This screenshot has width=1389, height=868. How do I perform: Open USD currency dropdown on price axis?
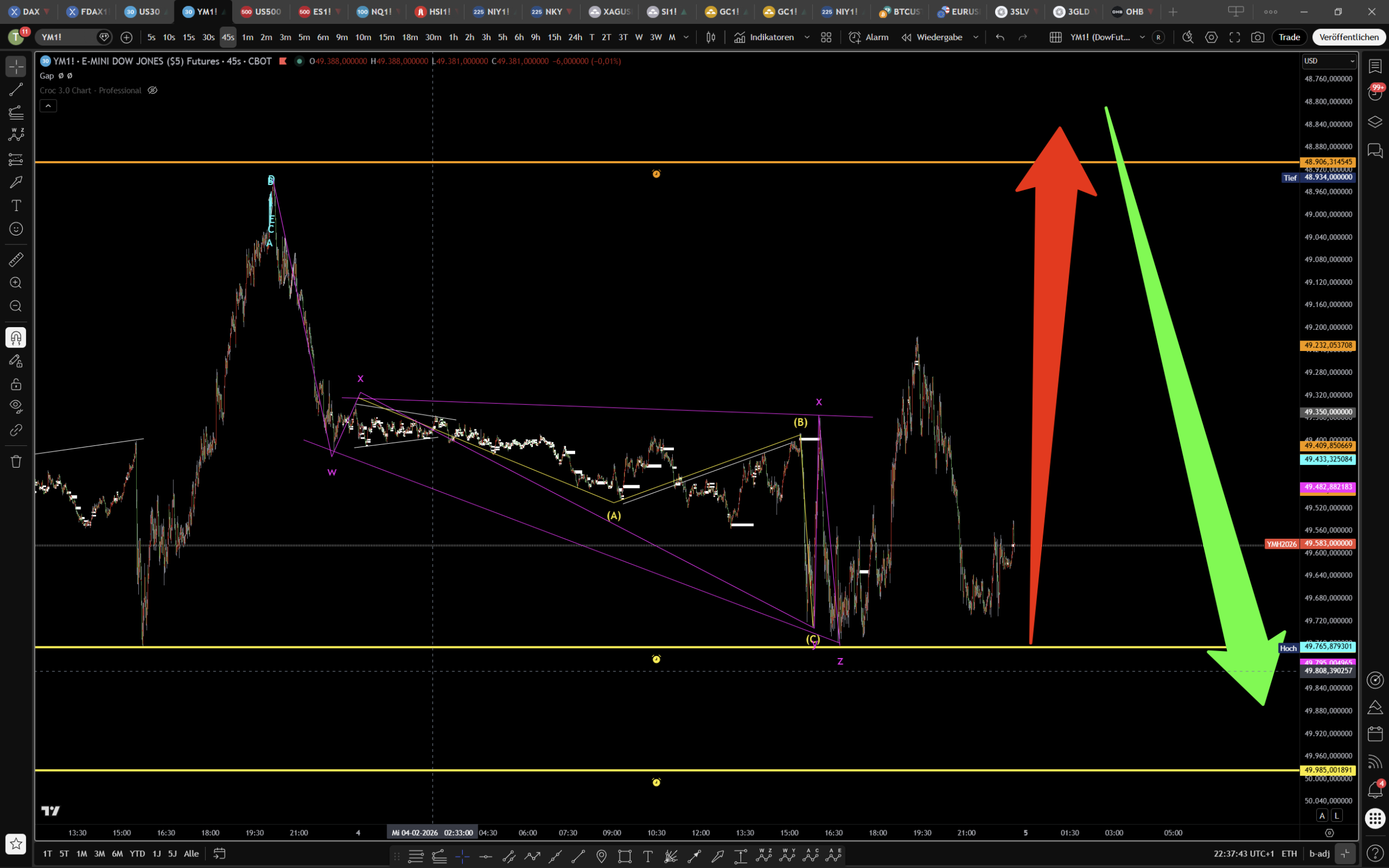[x=1328, y=61]
